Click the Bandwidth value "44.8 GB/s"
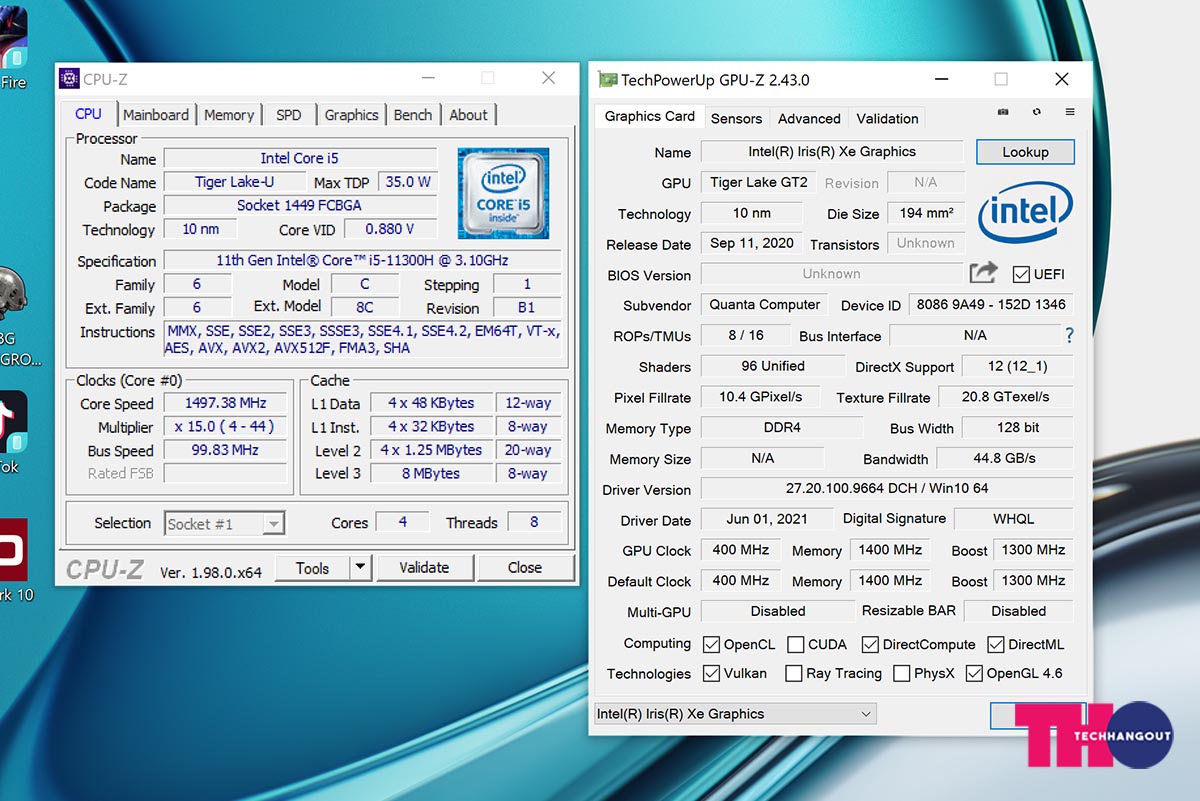The width and height of the screenshot is (1200, 801). tap(1004, 458)
